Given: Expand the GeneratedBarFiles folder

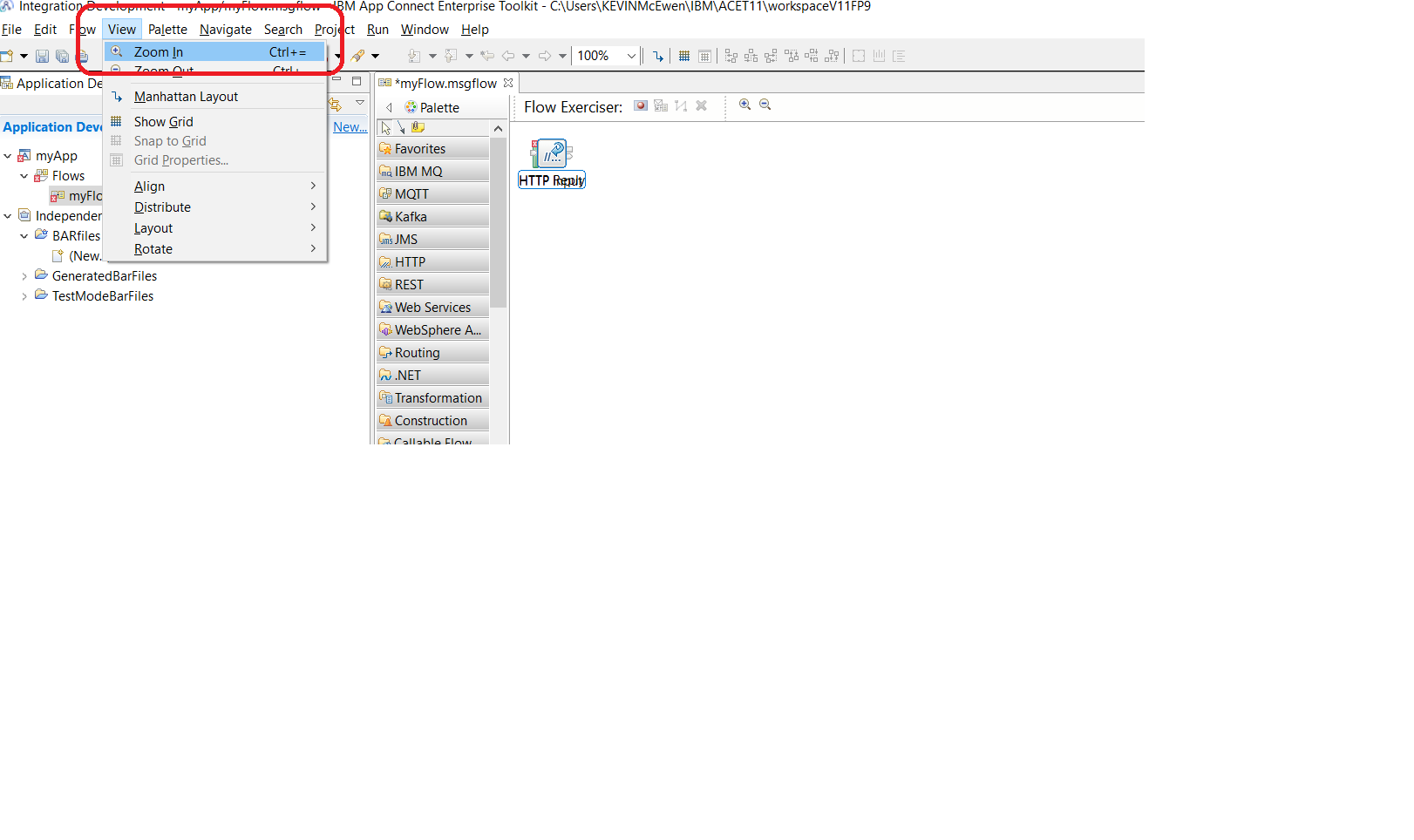Looking at the screenshot, I should pos(24,276).
